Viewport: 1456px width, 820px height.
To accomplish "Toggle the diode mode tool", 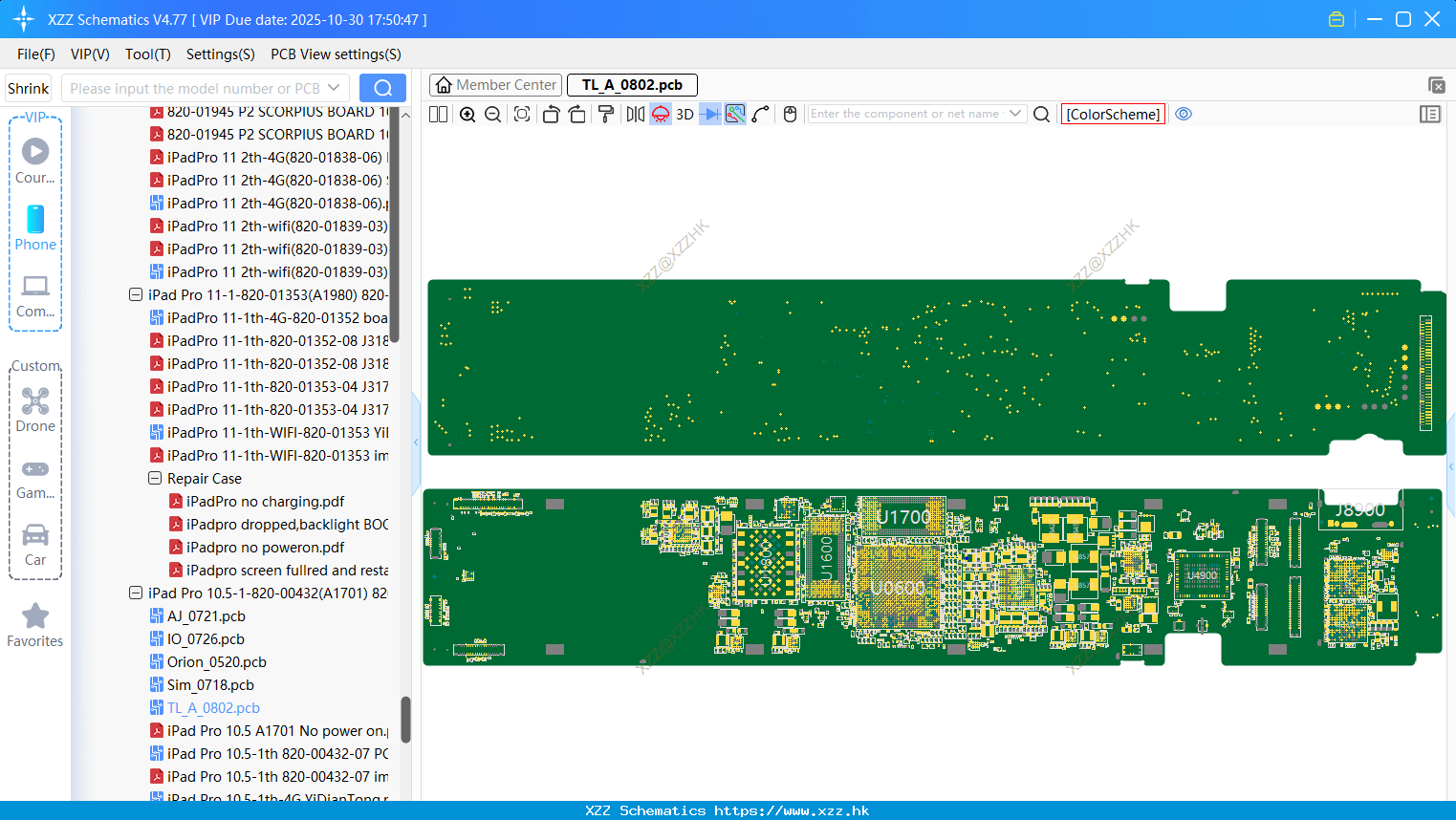I will coord(710,114).
